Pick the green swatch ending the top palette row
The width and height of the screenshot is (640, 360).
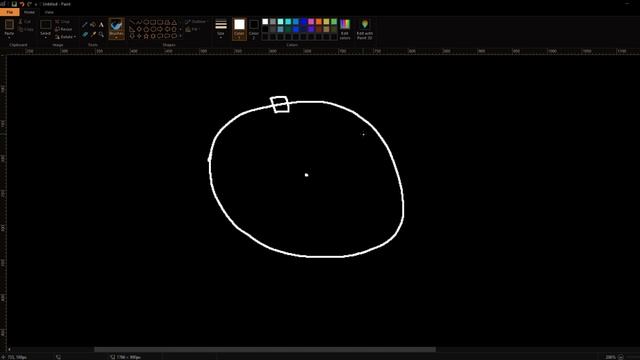[334, 22]
